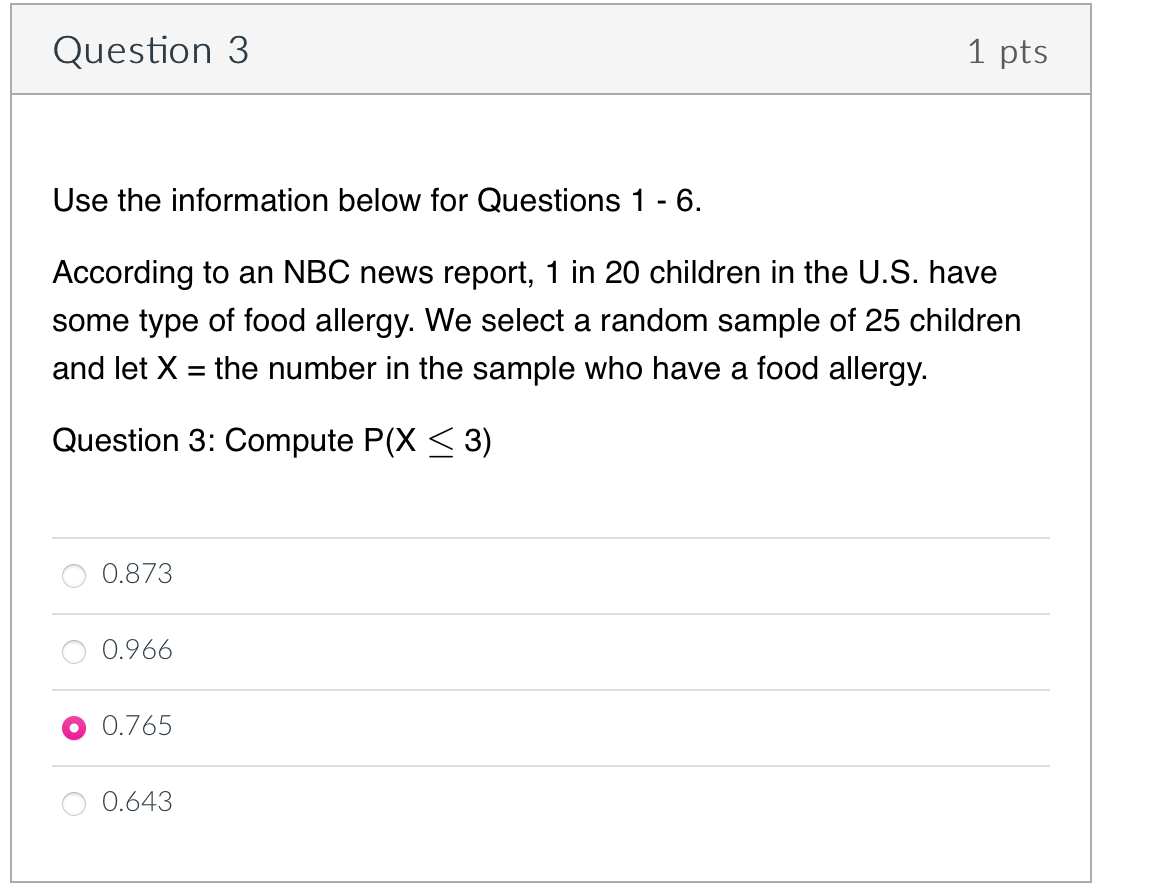Screen dimensions: 1152x892
Task: Click the answer label reading 0.873
Action: pos(138,575)
